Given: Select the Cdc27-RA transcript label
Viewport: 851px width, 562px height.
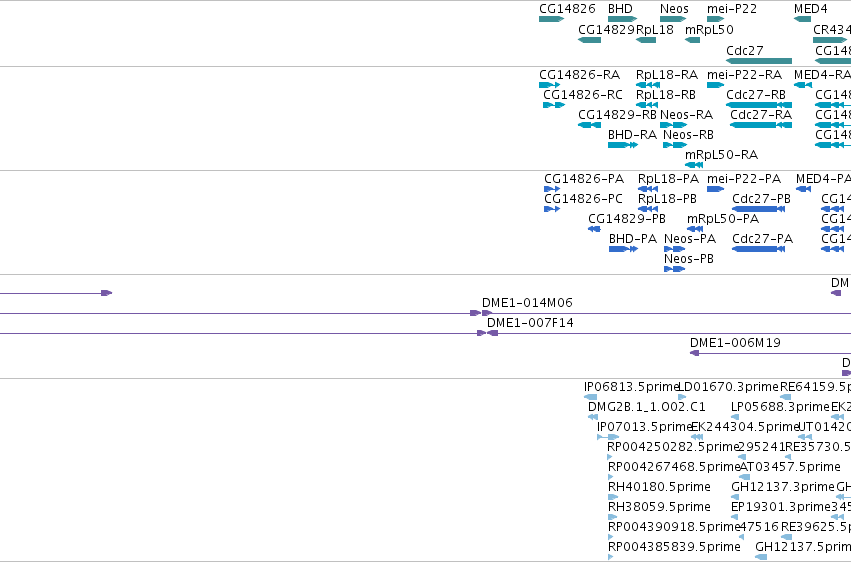Looking at the screenshot, I should [x=761, y=114].
